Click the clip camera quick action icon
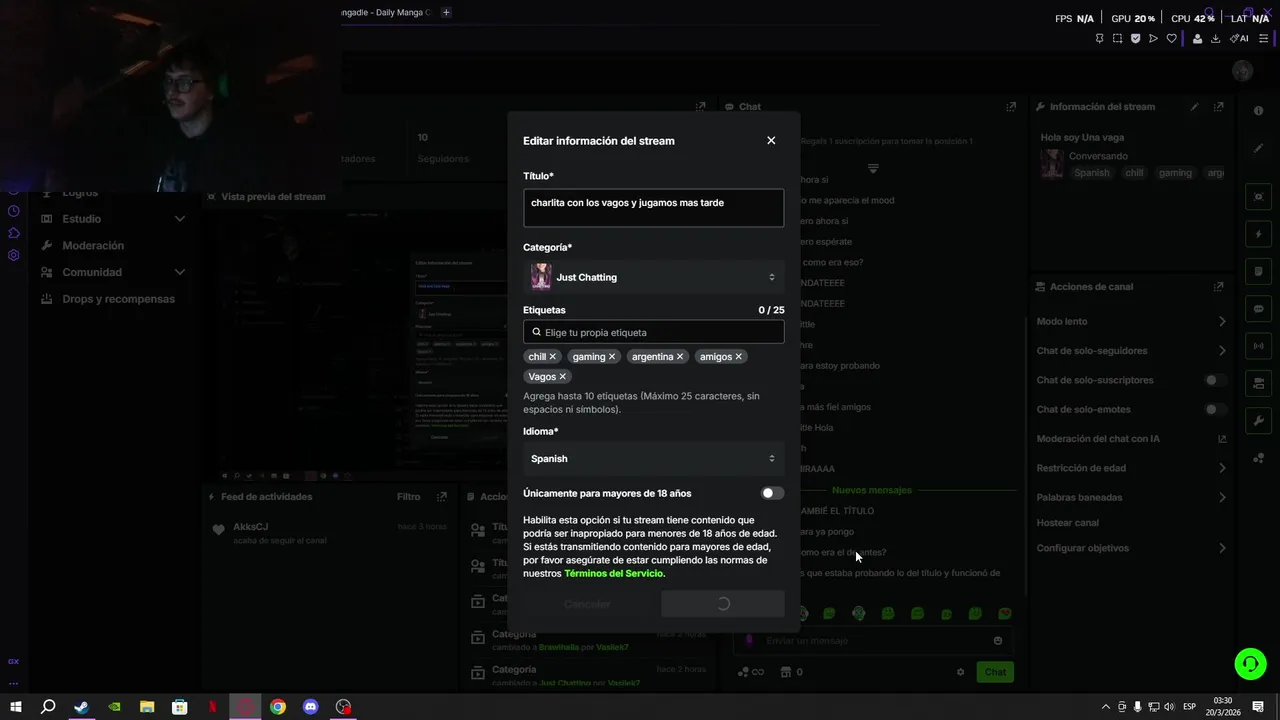This screenshot has width=1280, height=720. click(x=1258, y=197)
